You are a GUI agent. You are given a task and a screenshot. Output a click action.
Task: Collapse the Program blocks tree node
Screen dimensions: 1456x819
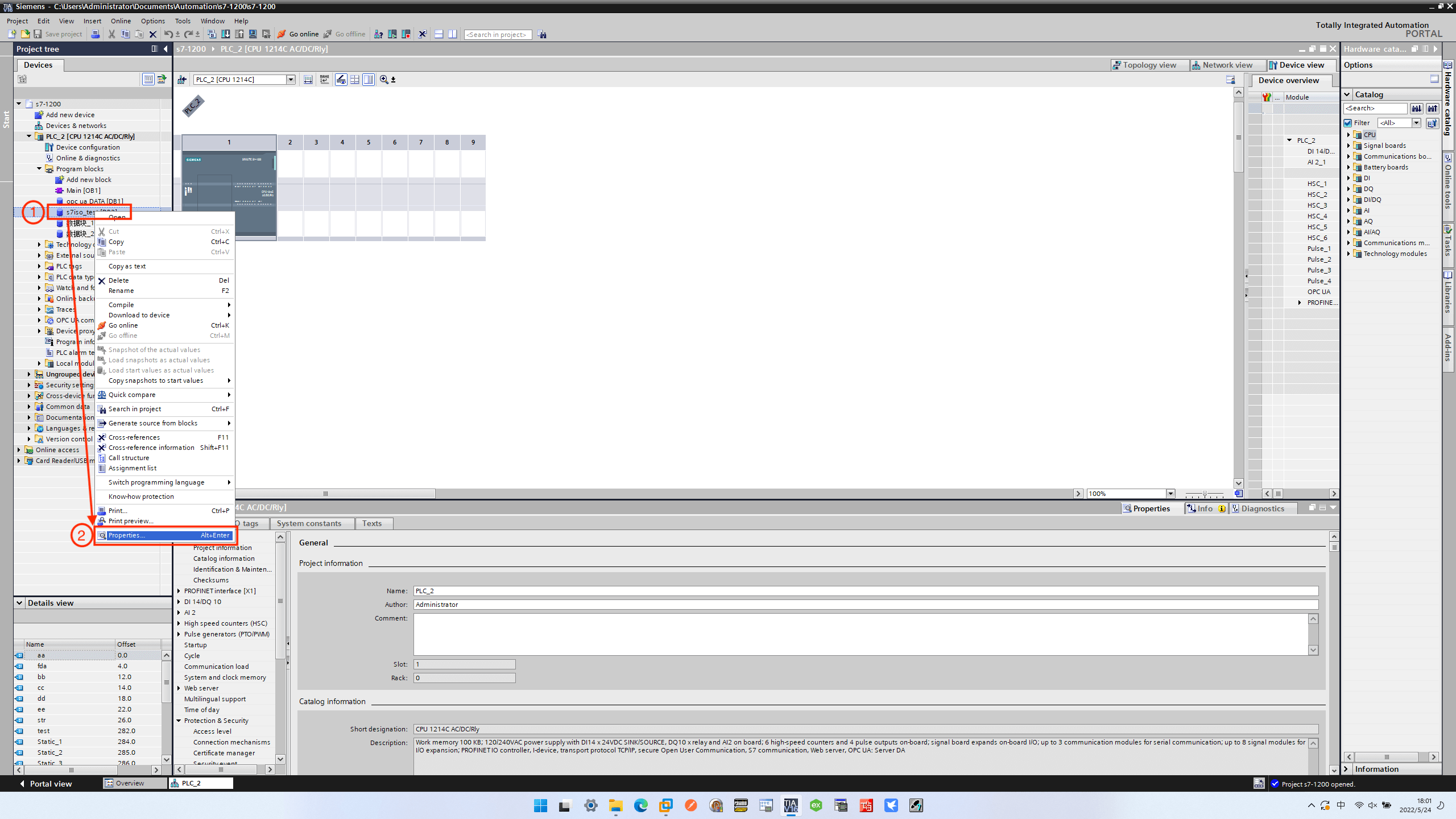[39, 168]
